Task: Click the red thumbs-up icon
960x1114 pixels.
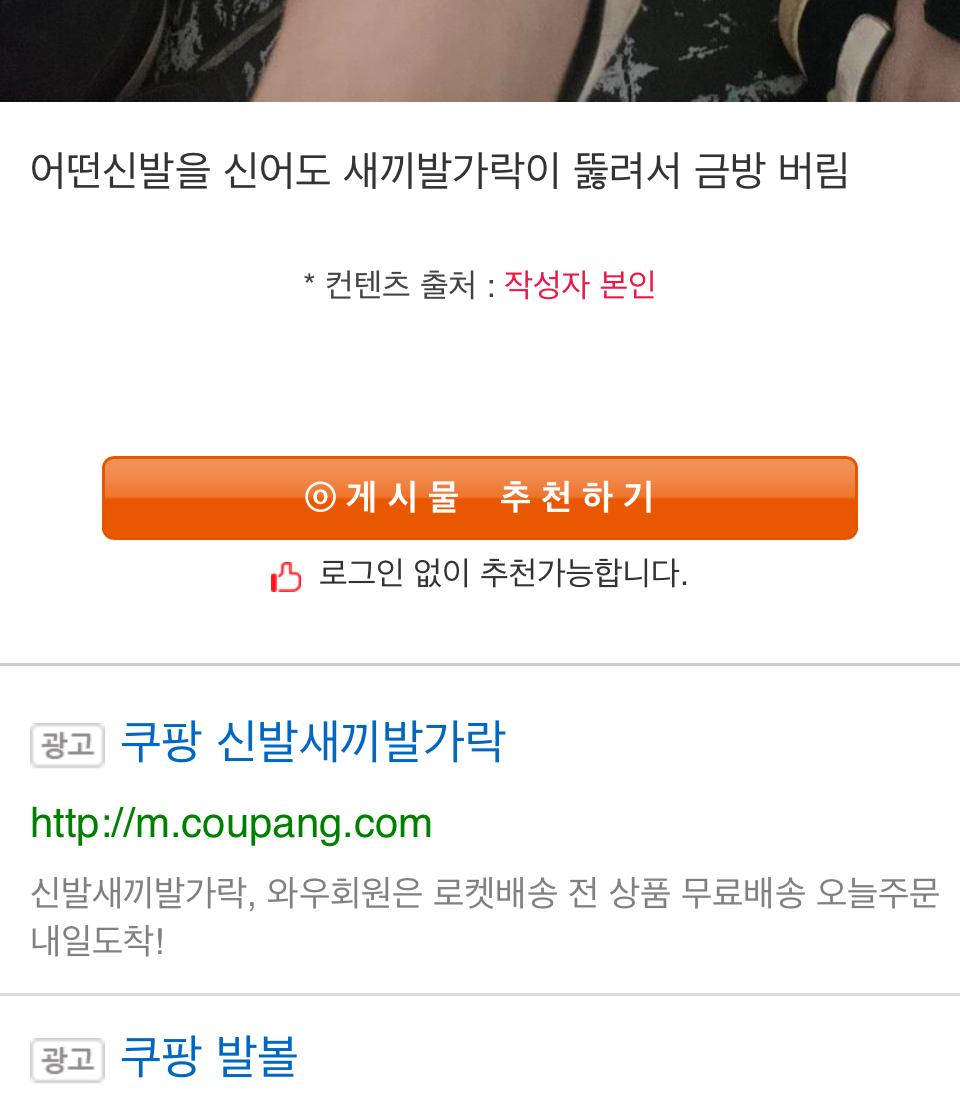Action: coord(286,576)
